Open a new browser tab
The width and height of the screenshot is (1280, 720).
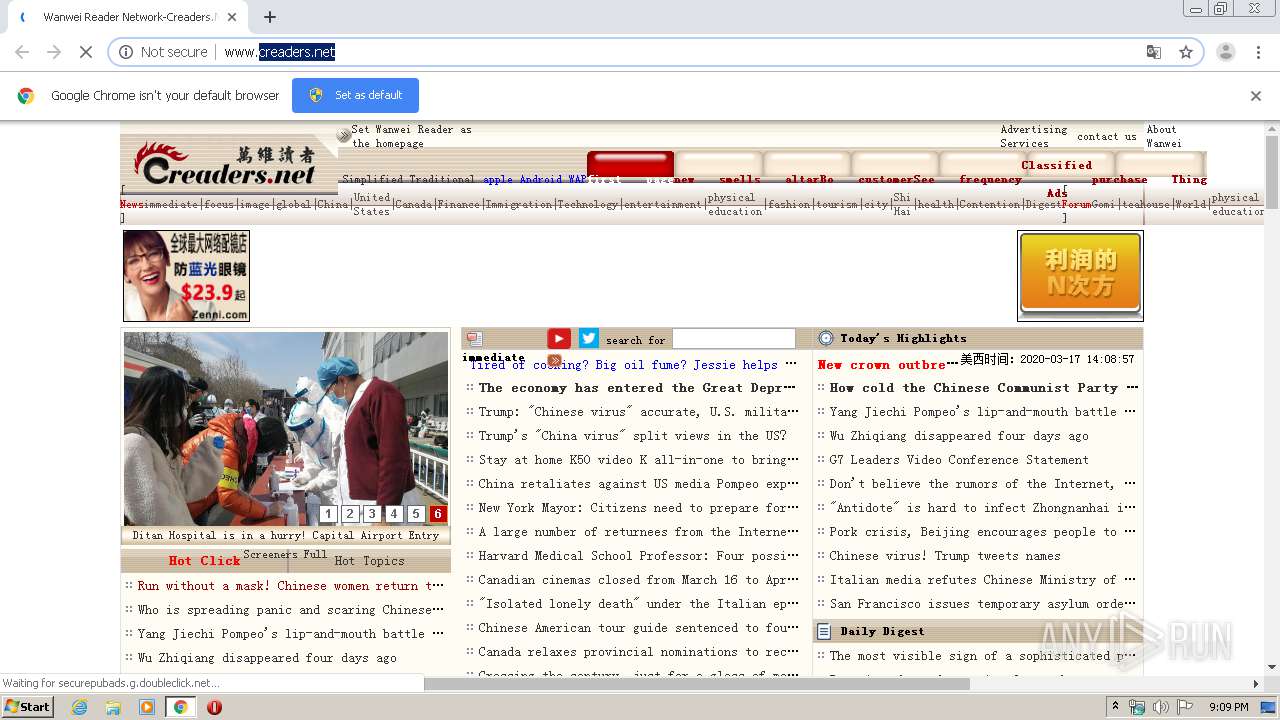(269, 17)
